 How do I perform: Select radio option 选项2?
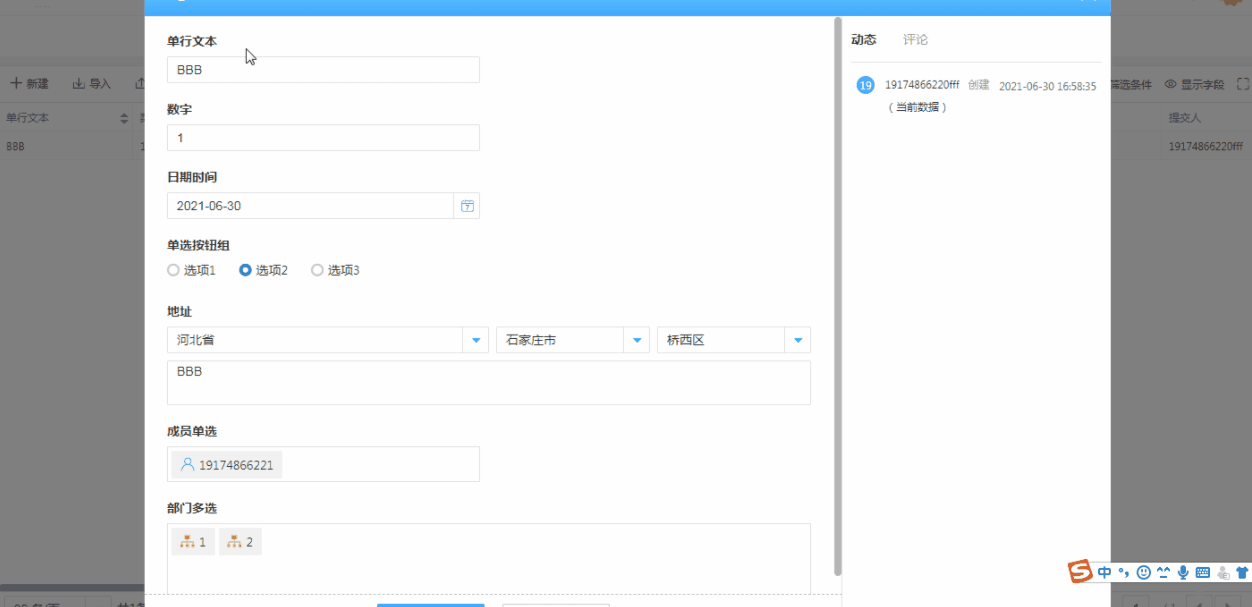click(246, 270)
